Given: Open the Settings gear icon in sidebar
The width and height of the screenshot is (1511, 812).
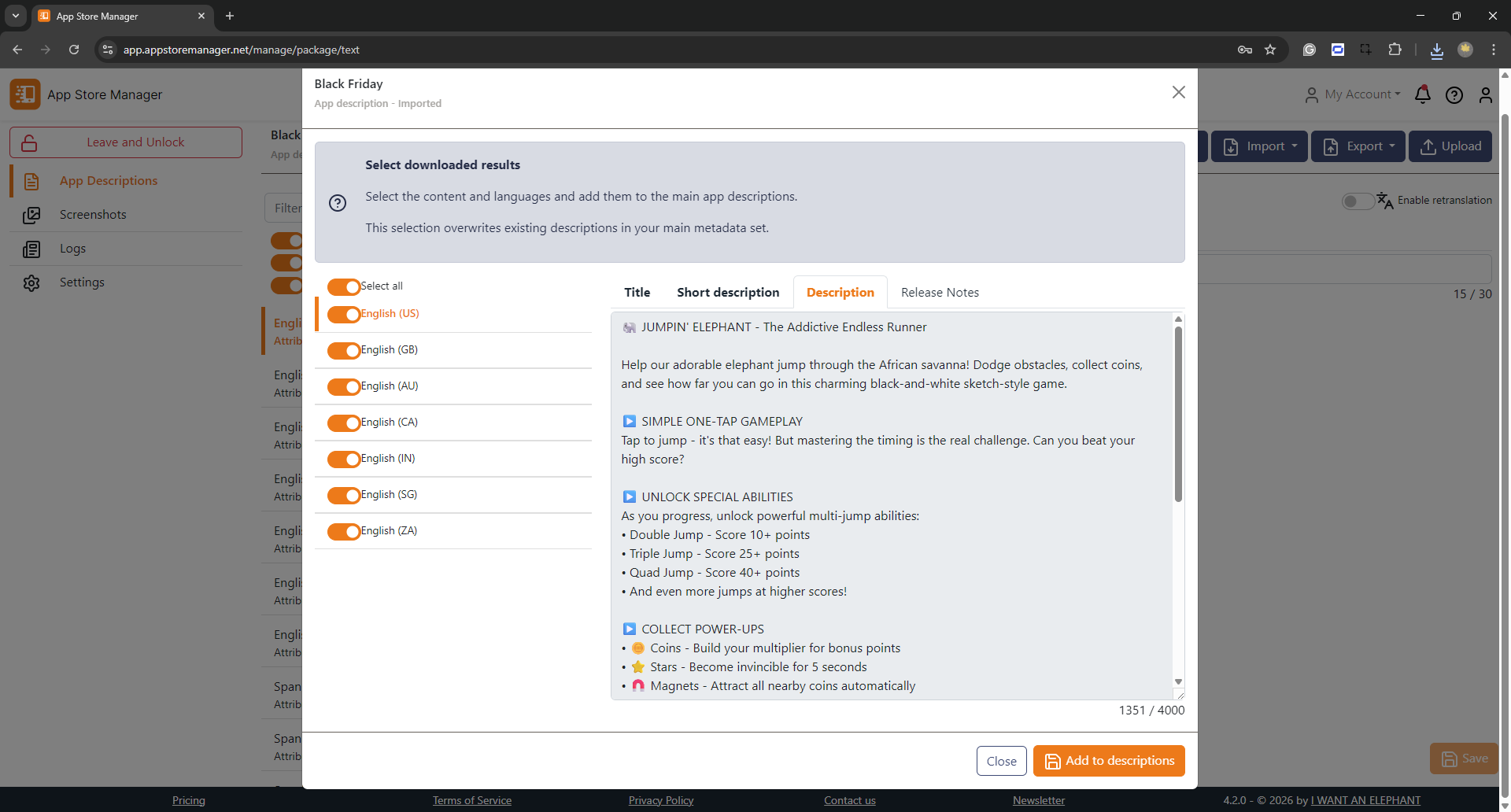Looking at the screenshot, I should tap(31, 283).
